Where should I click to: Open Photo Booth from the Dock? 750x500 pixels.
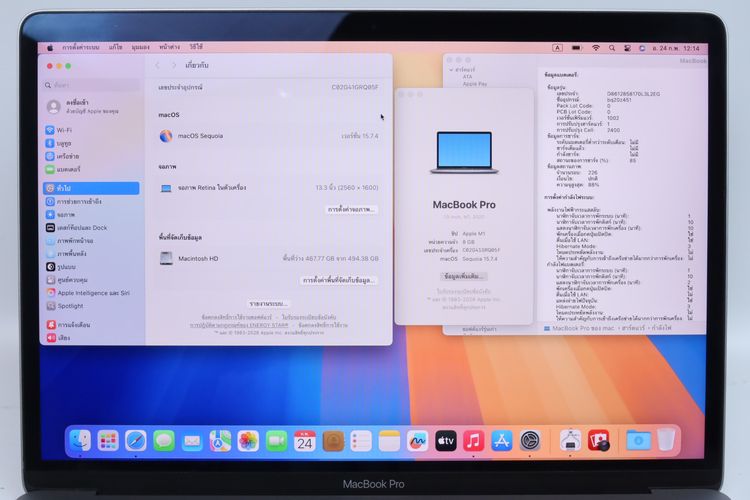(x=599, y=441)
